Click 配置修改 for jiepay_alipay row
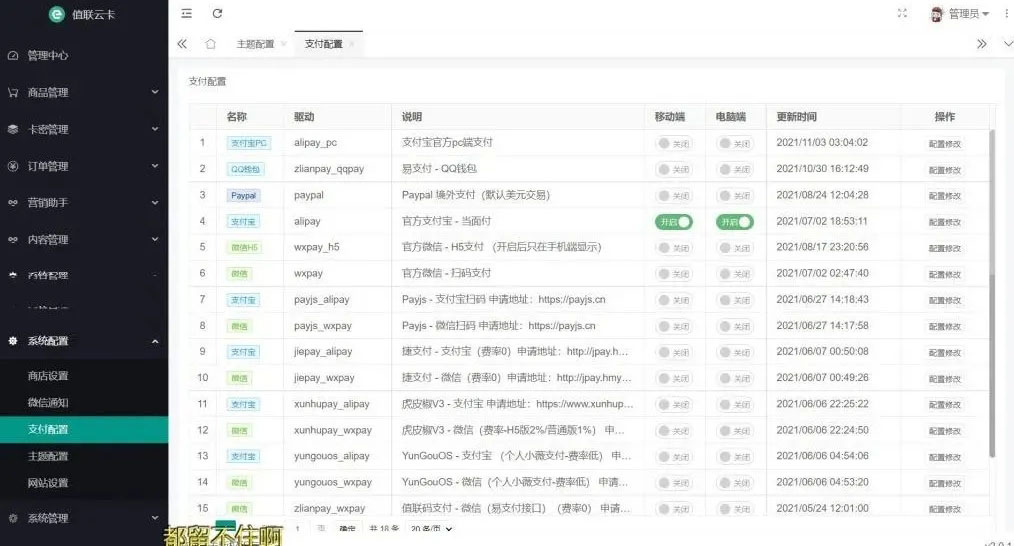Viewport: 1014px width, 546px height. (x=945, y=353)
